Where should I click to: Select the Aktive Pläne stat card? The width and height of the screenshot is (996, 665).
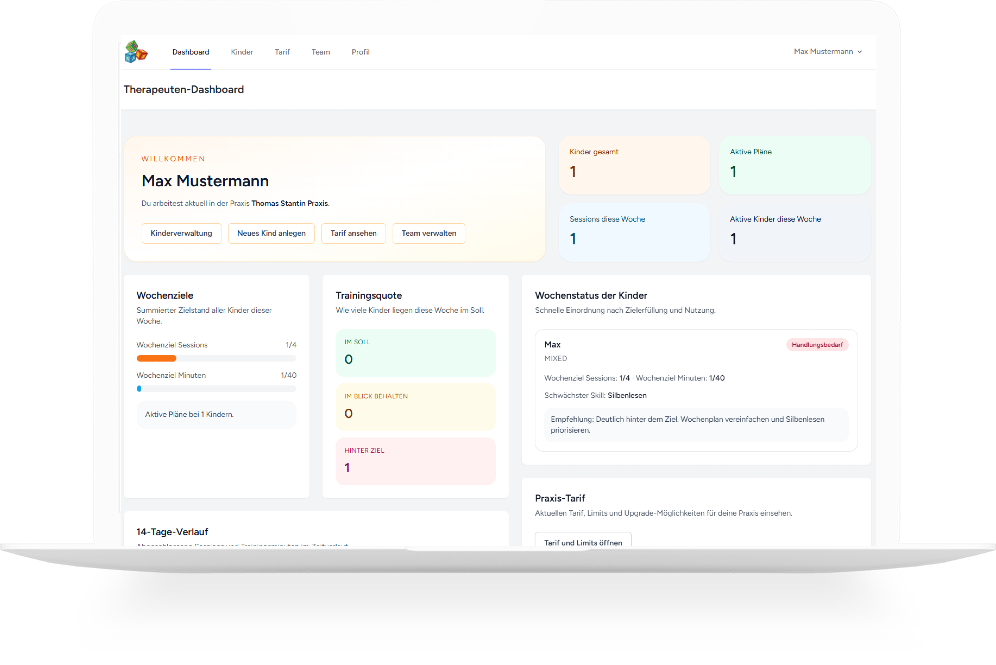(x=794, y=165)
